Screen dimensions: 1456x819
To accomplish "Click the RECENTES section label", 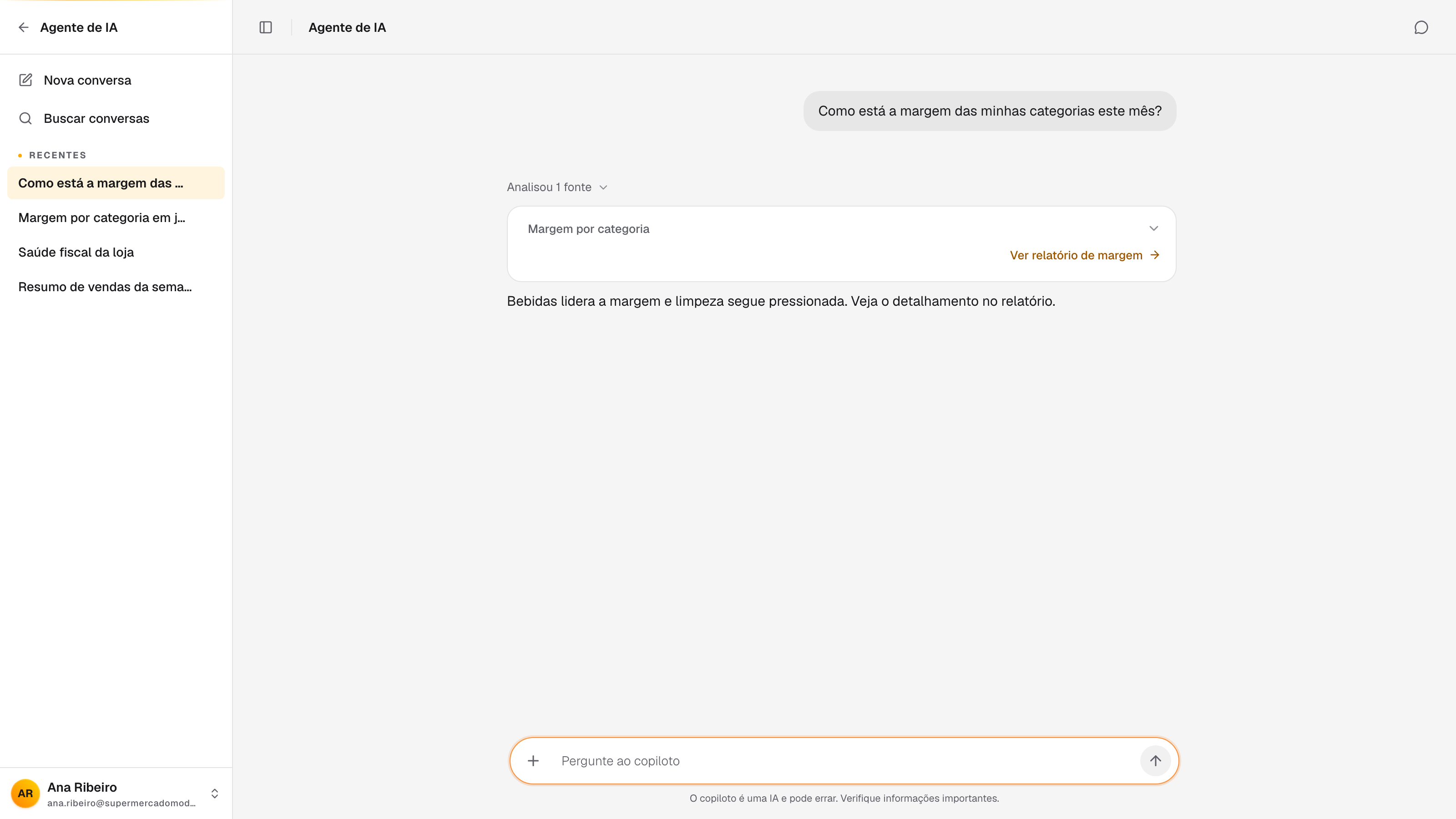I will [x=58, y=155].
